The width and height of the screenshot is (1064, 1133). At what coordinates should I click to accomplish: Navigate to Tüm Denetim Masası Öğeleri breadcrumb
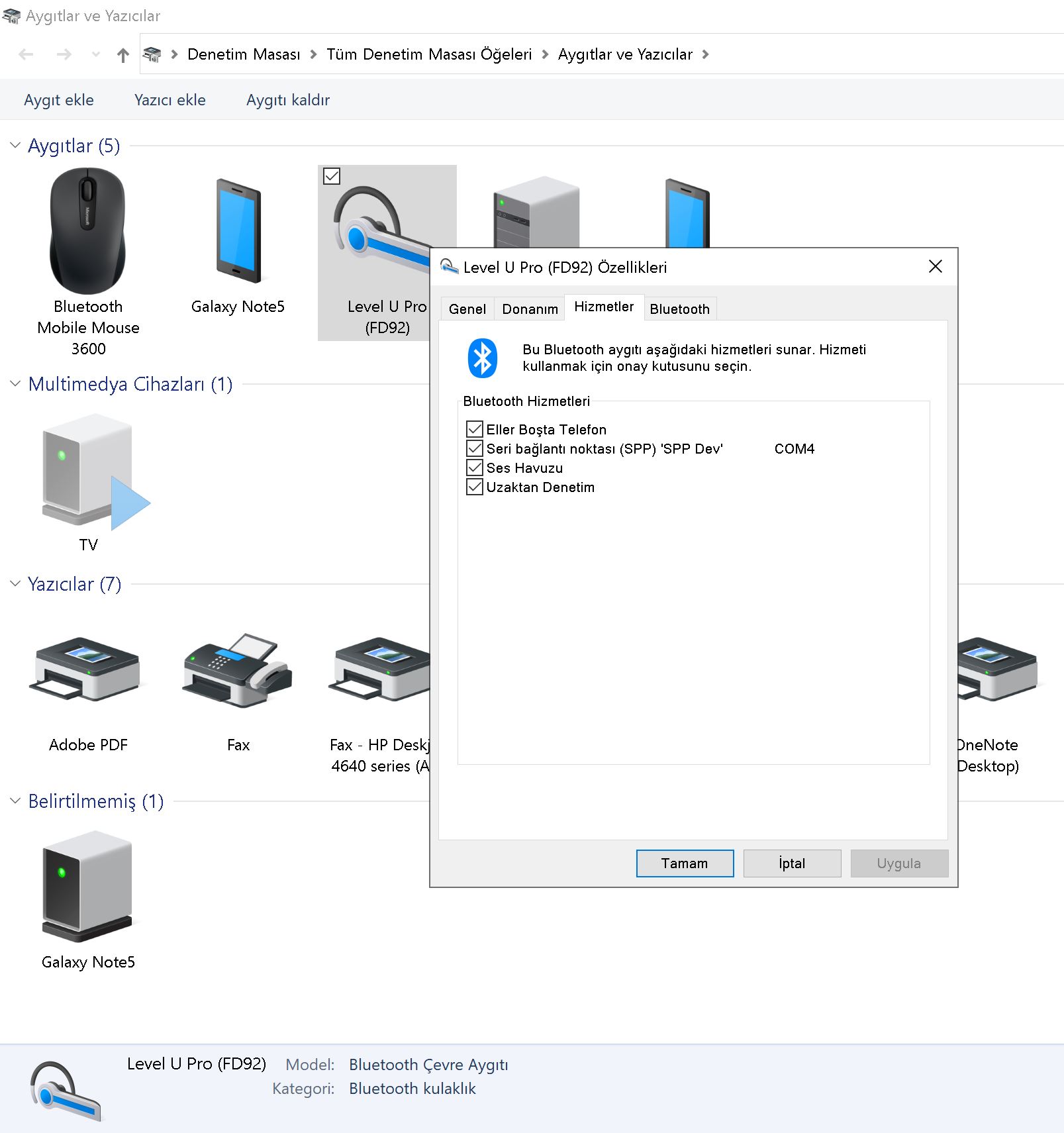click(x=429, y=54)
